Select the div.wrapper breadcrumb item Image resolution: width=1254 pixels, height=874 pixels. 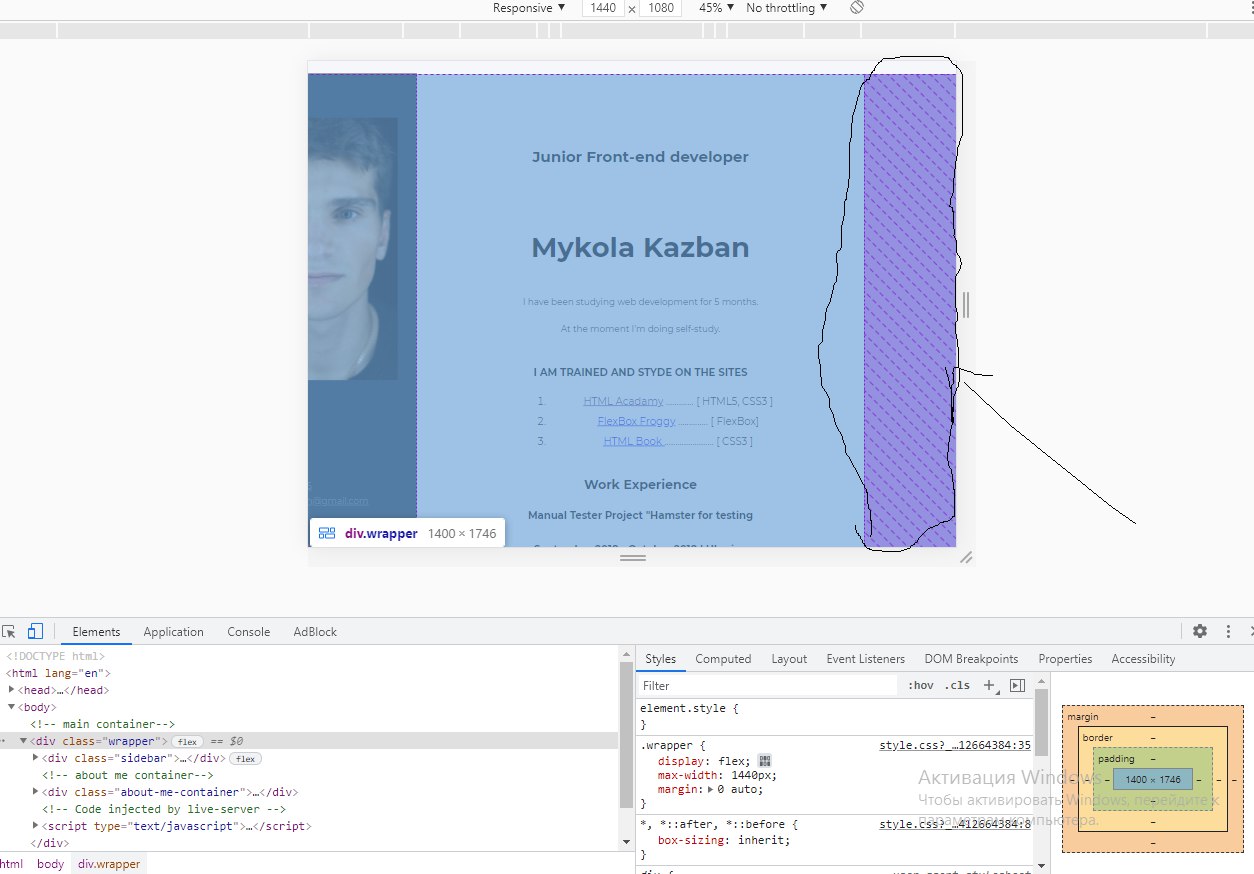109,863
